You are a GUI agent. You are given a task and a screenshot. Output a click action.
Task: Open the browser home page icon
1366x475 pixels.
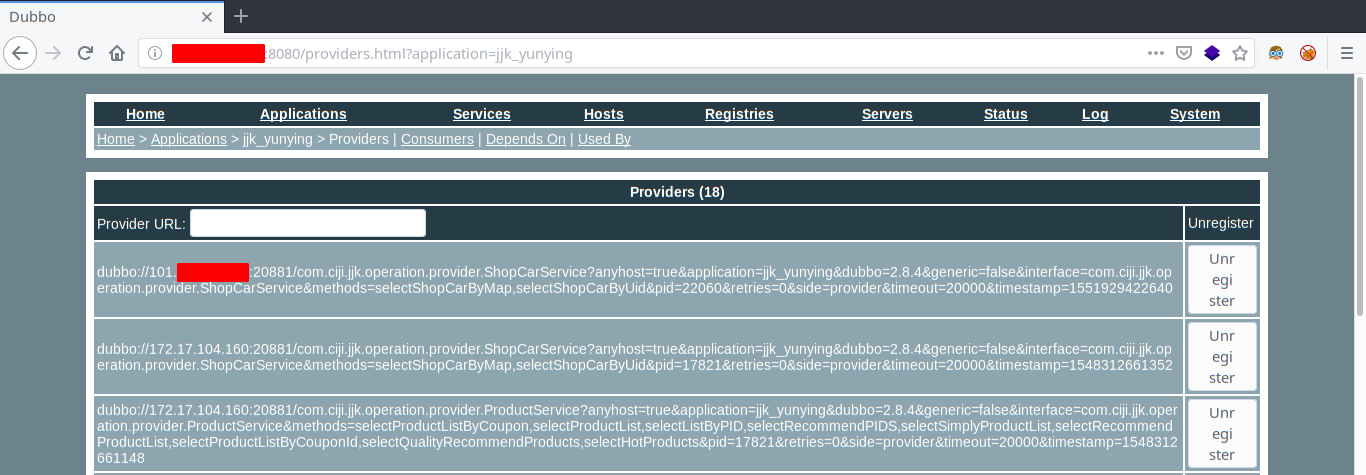(117, 53)
